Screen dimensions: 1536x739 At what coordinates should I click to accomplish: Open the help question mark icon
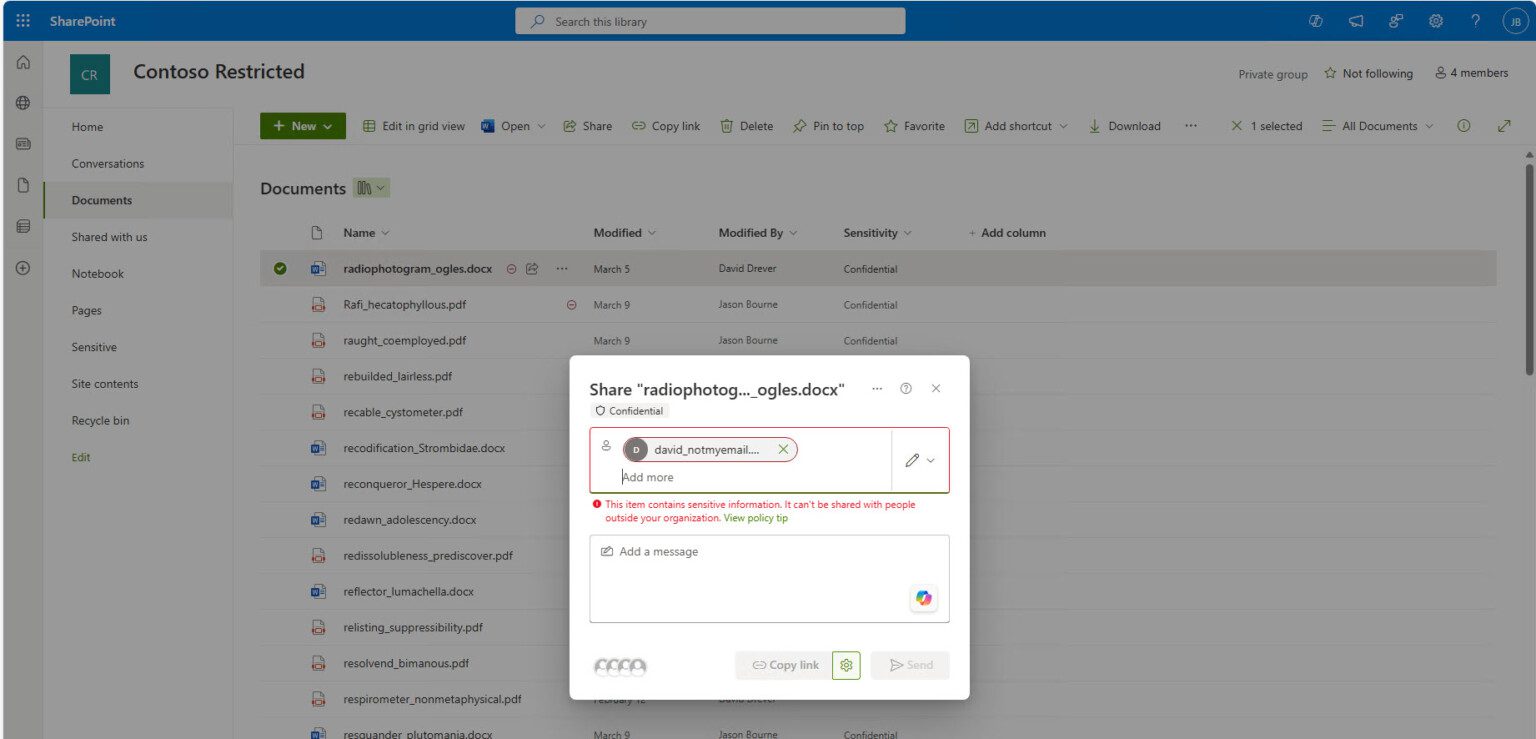(x=1477, y=20)
